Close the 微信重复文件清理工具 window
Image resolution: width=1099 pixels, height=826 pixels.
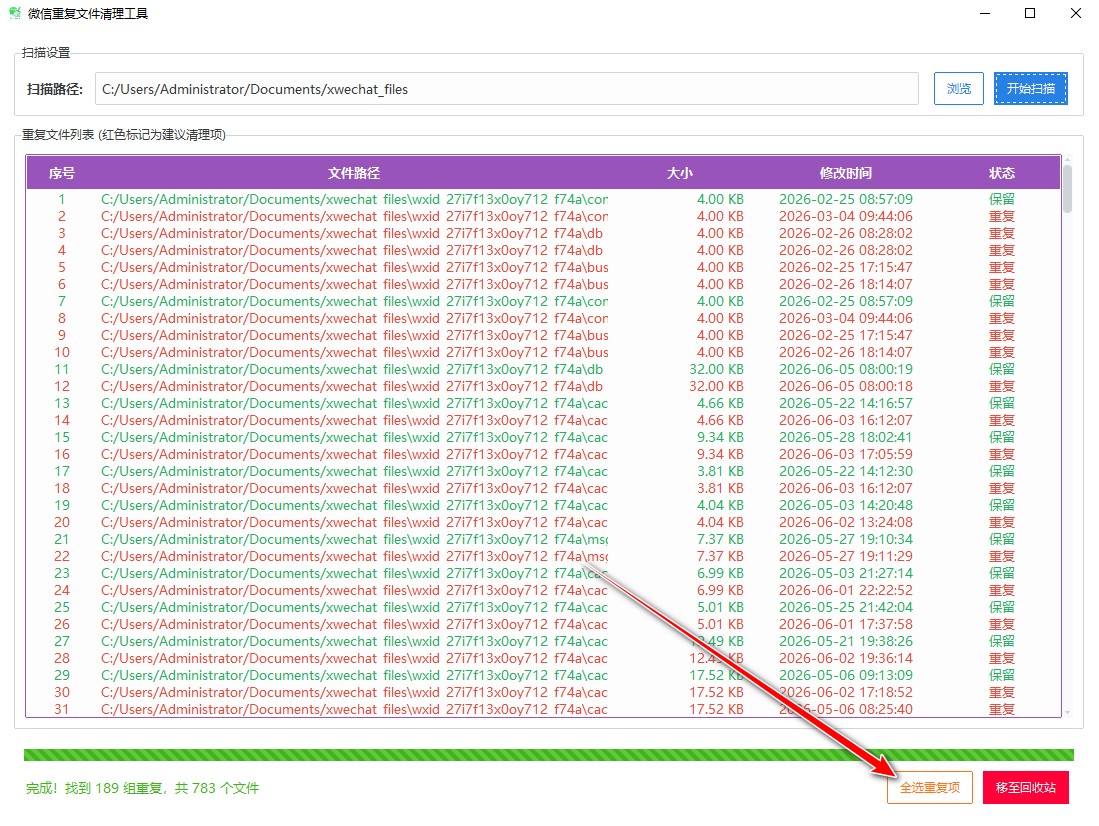1076,13
